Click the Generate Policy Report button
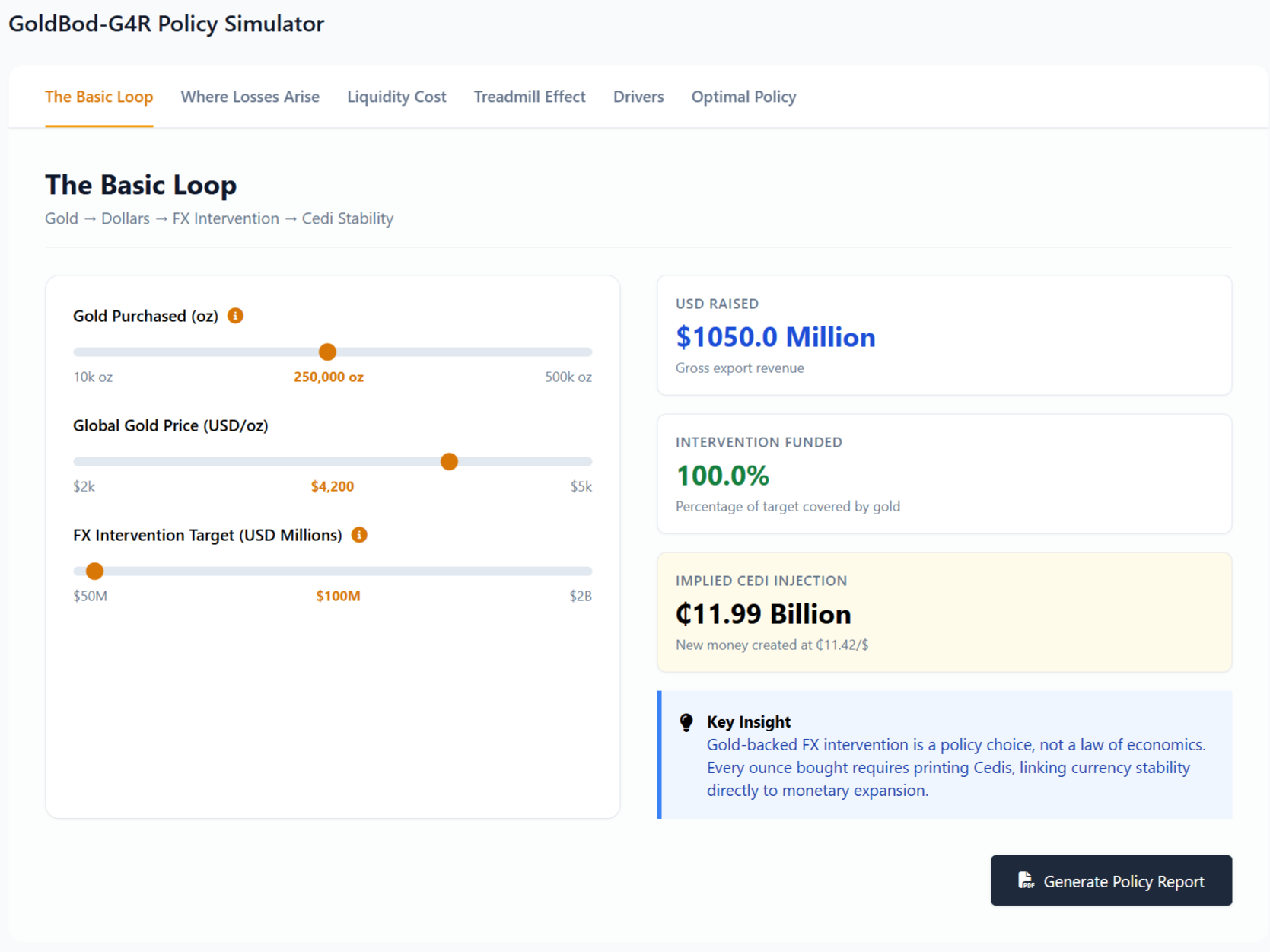The width and height of the screenshot is (1270, 952). coord(1111,880)
